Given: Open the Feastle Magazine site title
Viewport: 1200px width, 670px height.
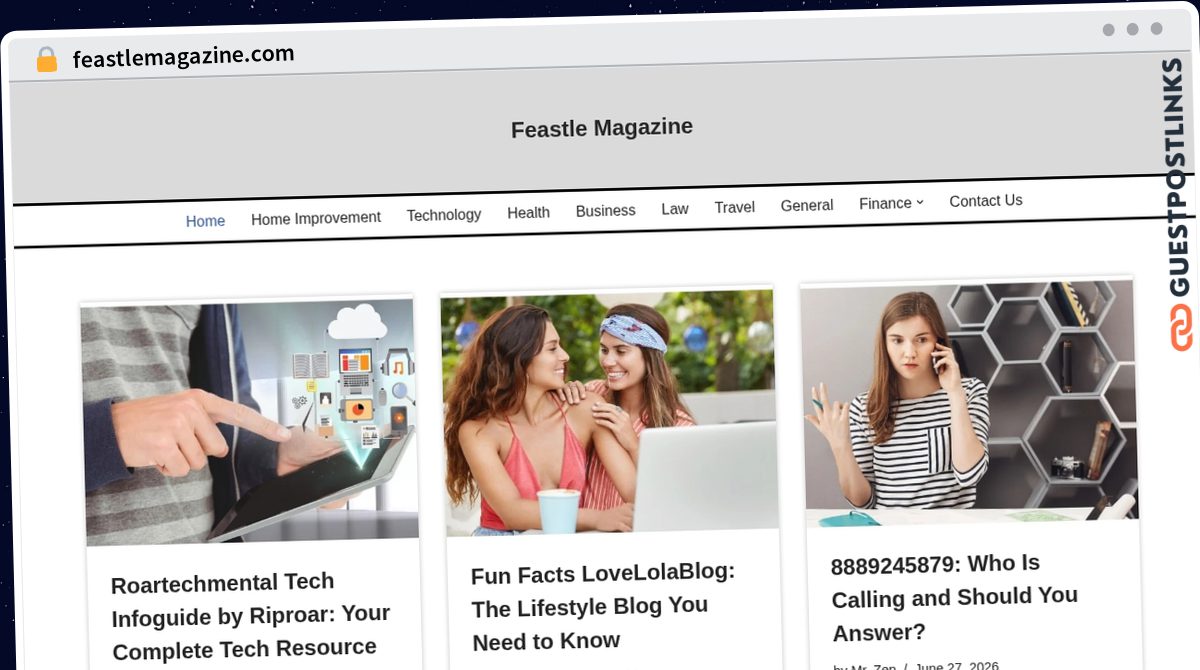Looking at the screenshot, I should (x=602, y=128).
